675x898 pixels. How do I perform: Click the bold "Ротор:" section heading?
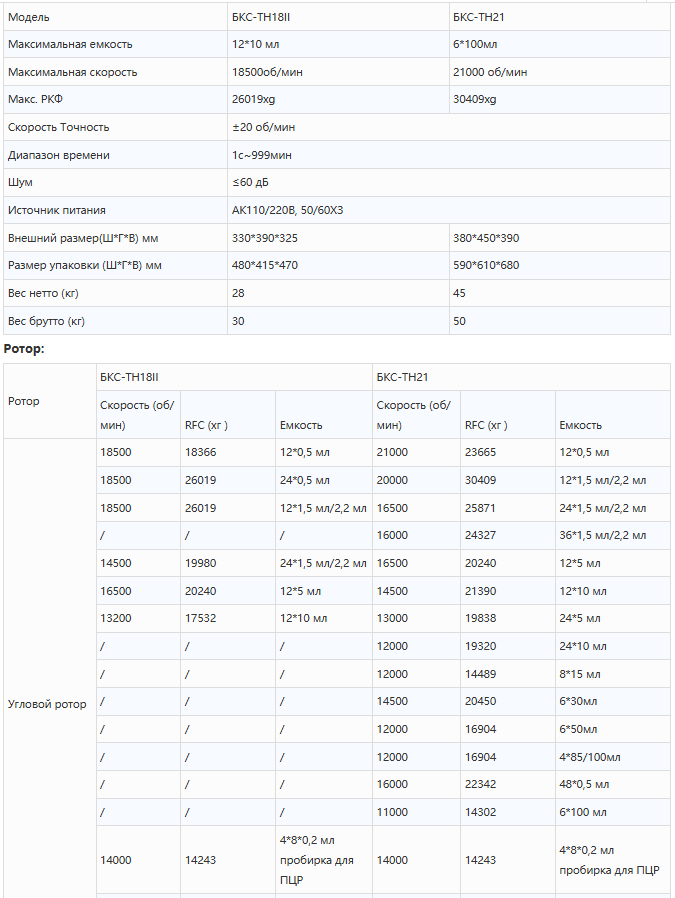pos(24,348)
